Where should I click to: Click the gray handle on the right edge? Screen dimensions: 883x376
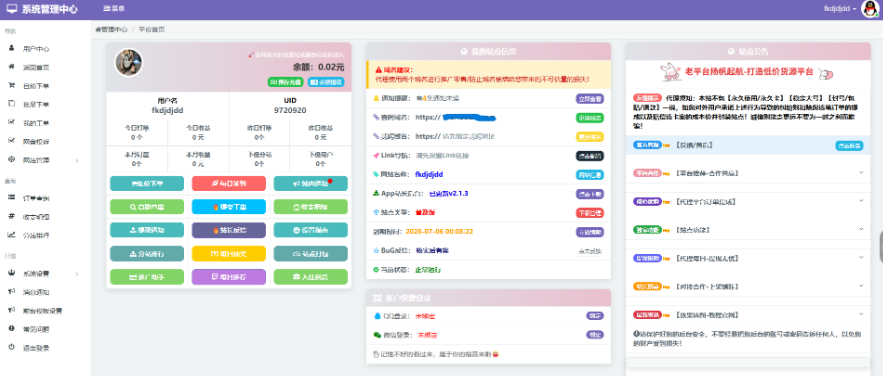coord(881,248)
